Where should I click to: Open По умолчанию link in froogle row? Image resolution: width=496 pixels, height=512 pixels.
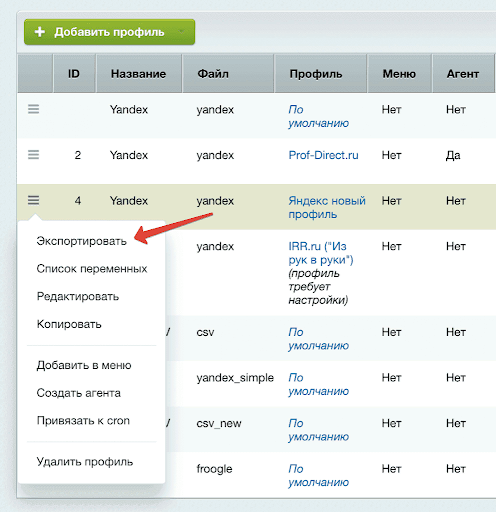[318, 476]
